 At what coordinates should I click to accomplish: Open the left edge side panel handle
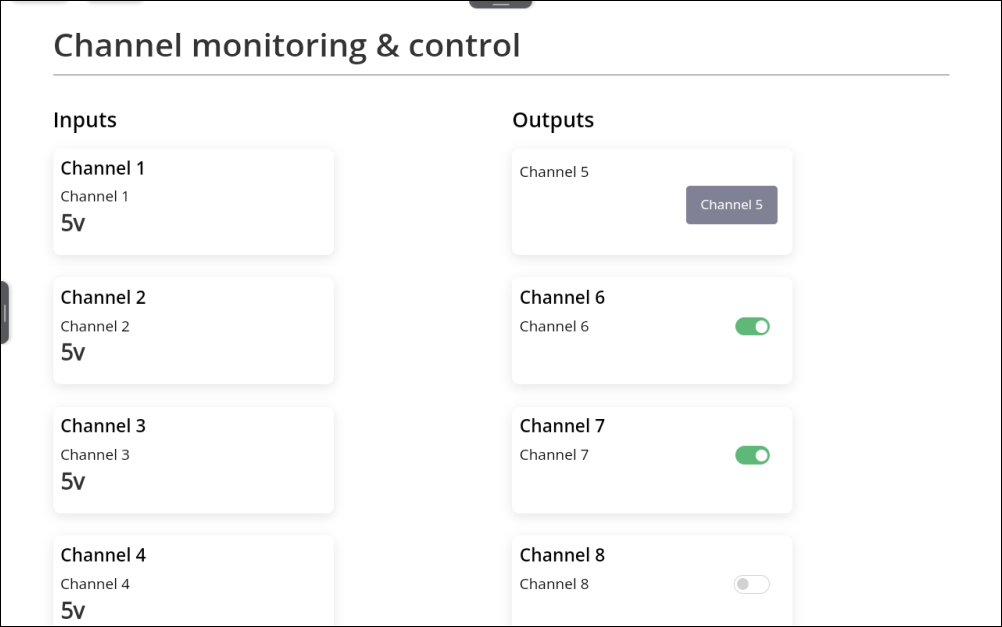(5, 313)
